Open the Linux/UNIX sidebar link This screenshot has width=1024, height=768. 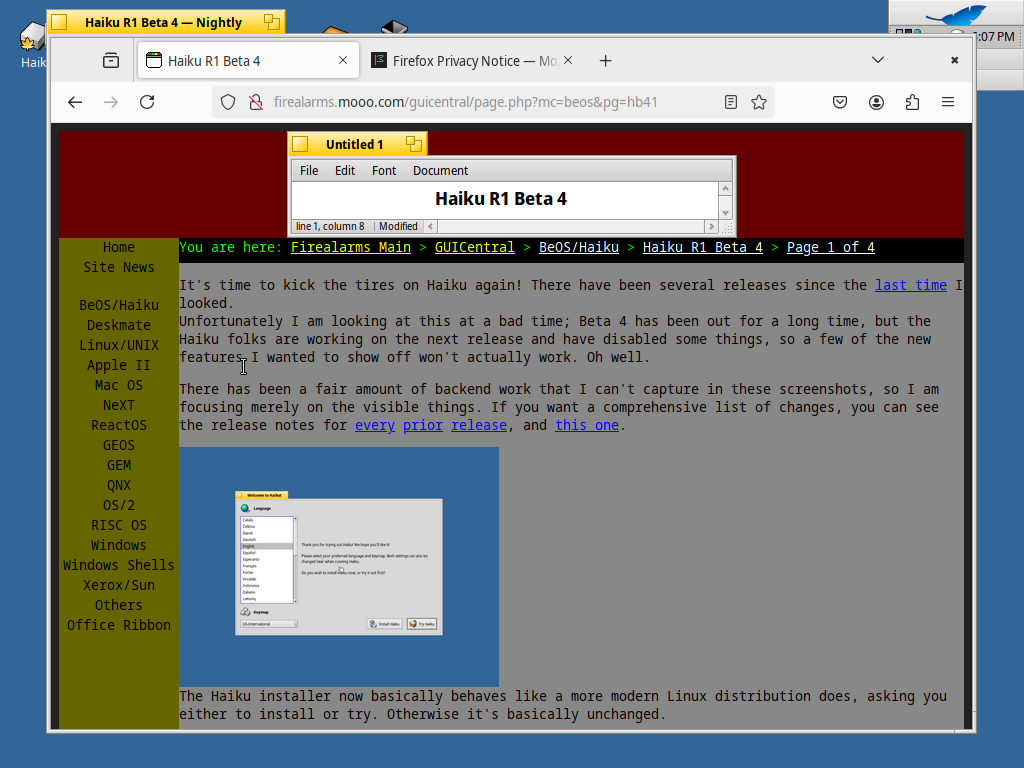119,345
